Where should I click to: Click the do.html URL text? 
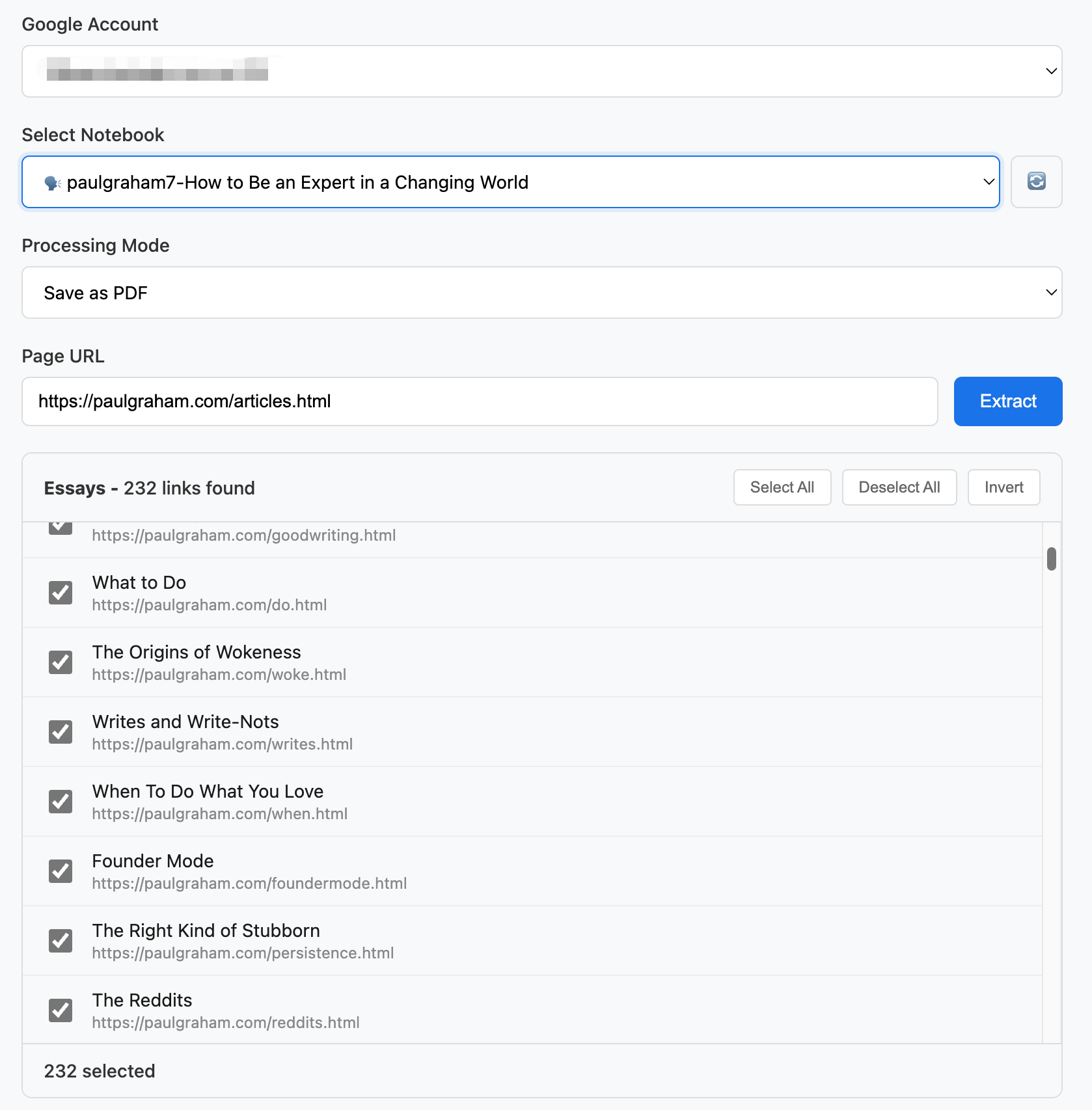(210, 605)
